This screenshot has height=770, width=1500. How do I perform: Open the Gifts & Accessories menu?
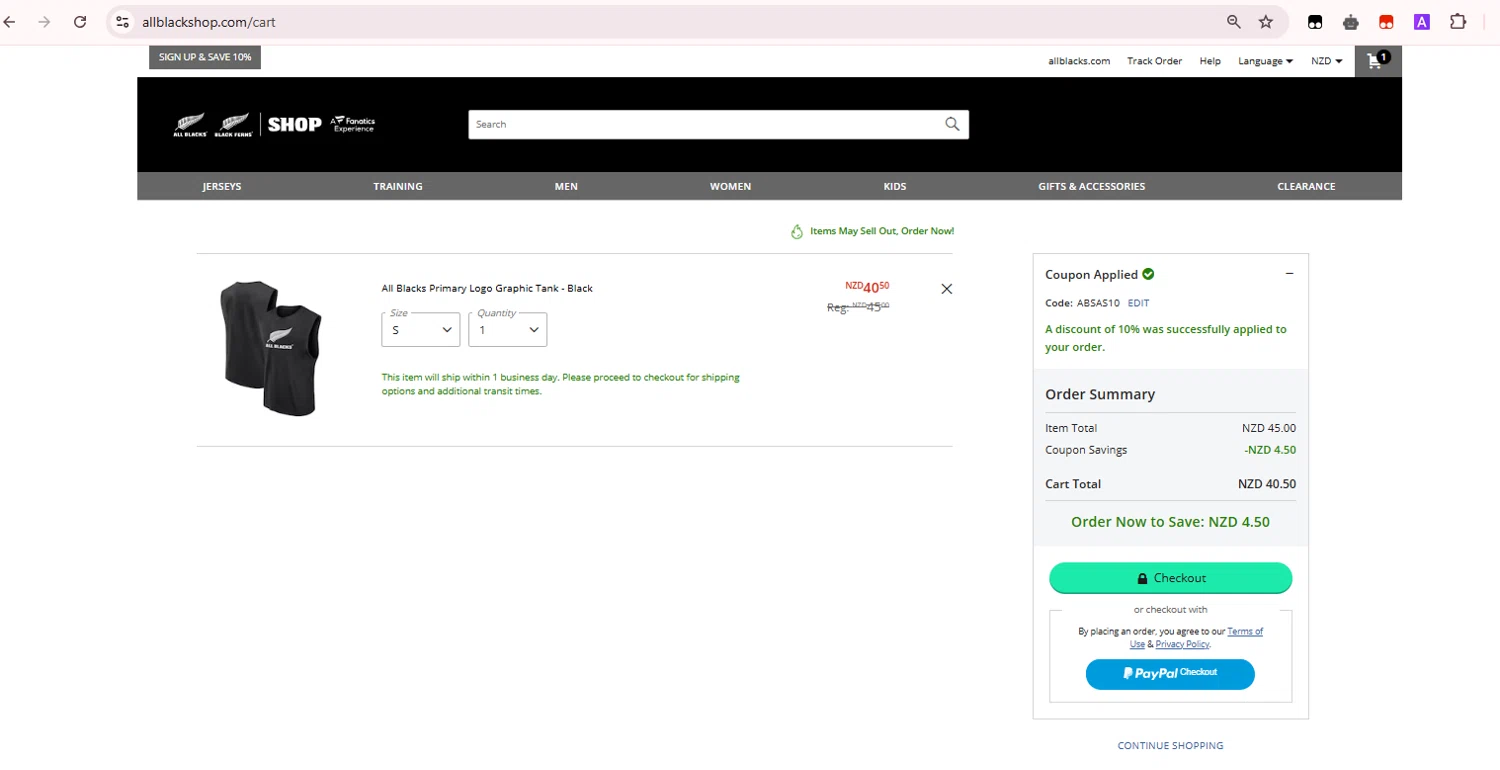[1092, 186]
